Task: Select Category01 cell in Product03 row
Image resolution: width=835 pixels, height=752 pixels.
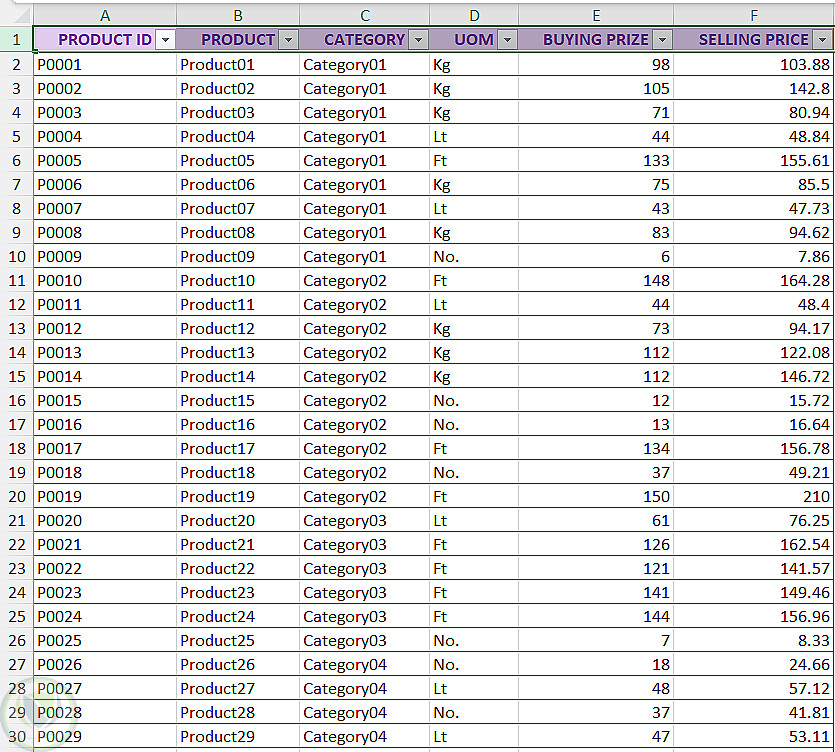Action: click(x=365, y=112)
